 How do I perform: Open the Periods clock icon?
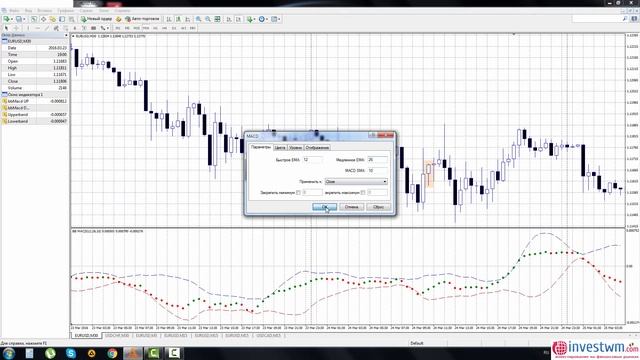[x=262, y=19]
